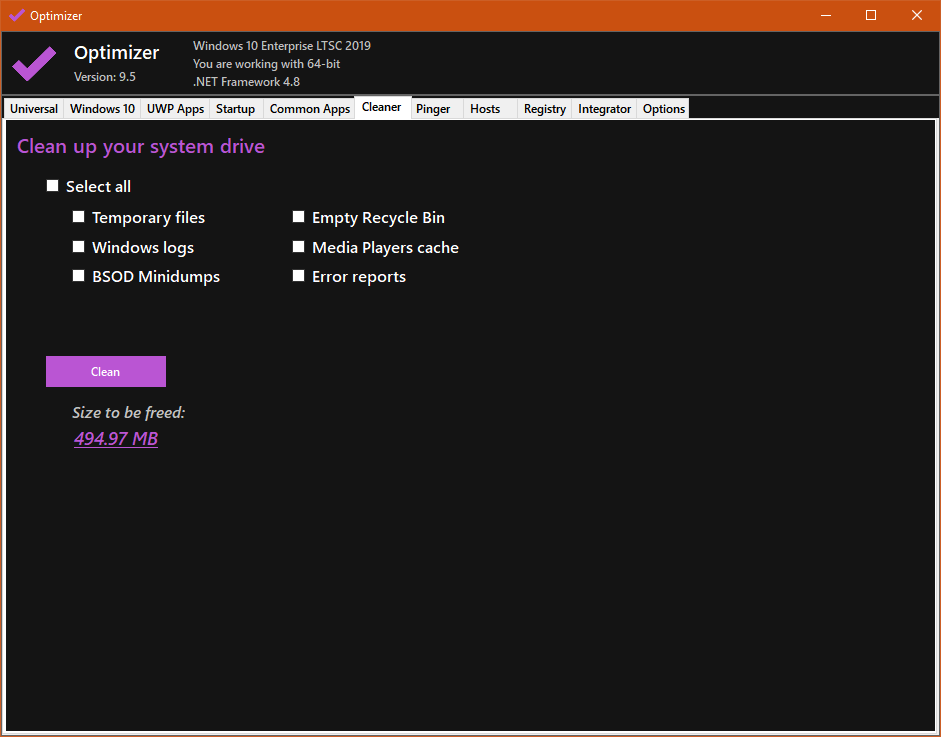
Task: Check the Select all checkbox
Action: (53, 186)
